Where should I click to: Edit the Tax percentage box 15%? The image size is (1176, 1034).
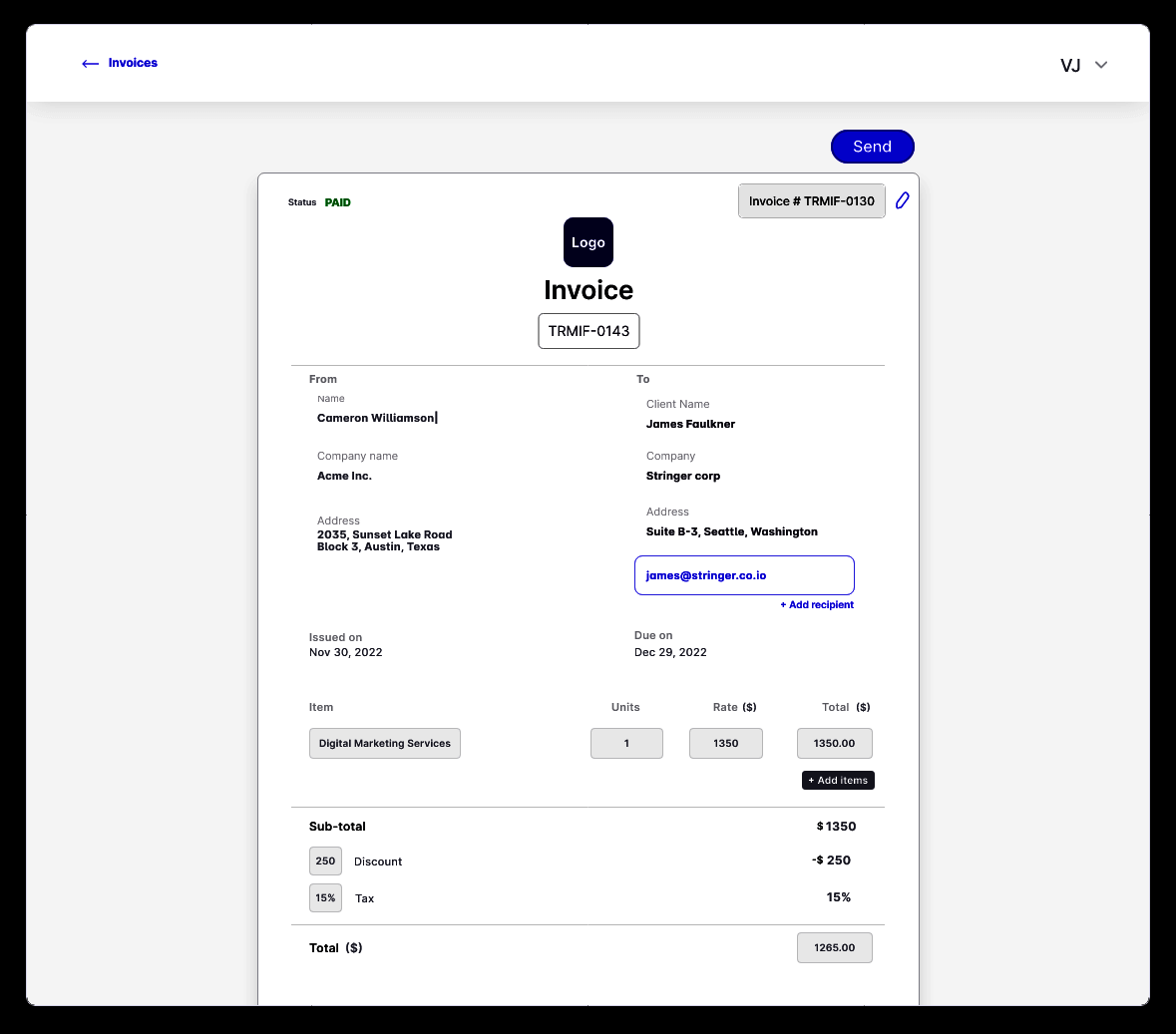[325, 897]
